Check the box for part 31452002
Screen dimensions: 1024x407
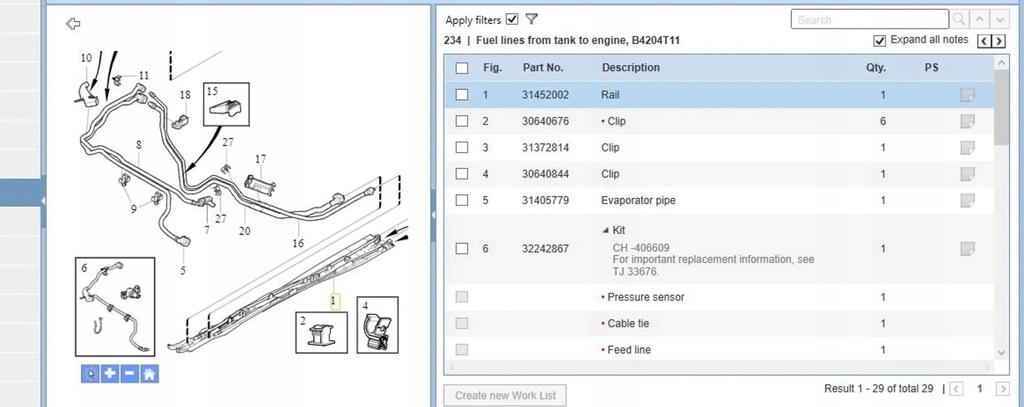(x=462, y=95)
